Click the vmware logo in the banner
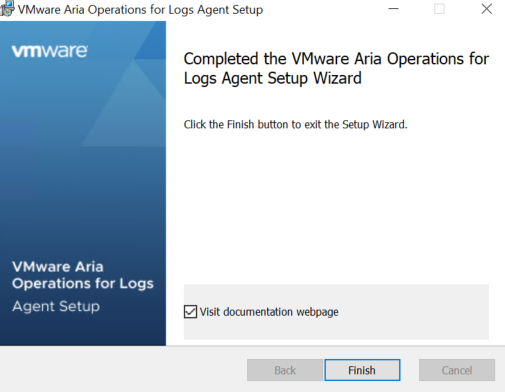505x392 pixels. tap(50, 51)
